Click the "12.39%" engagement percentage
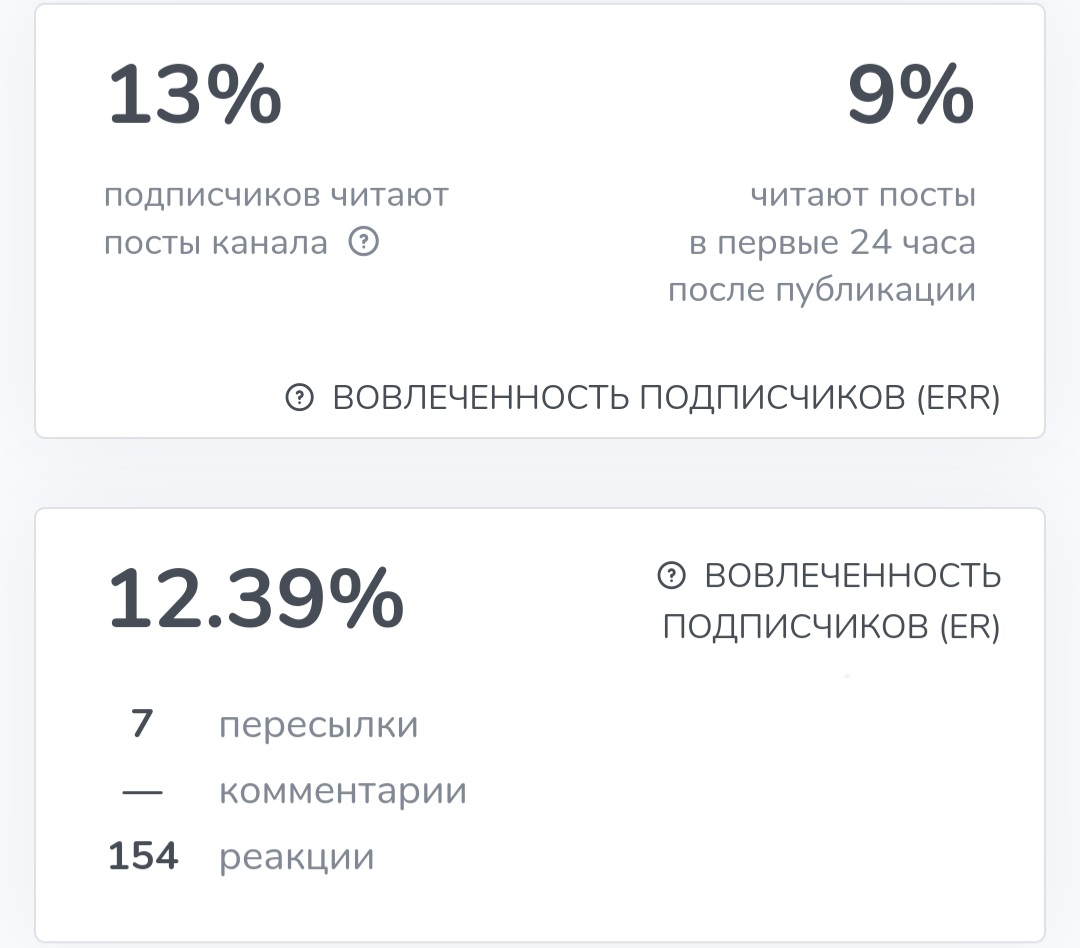Screen dimensions: 1080x948 [255, 600]
